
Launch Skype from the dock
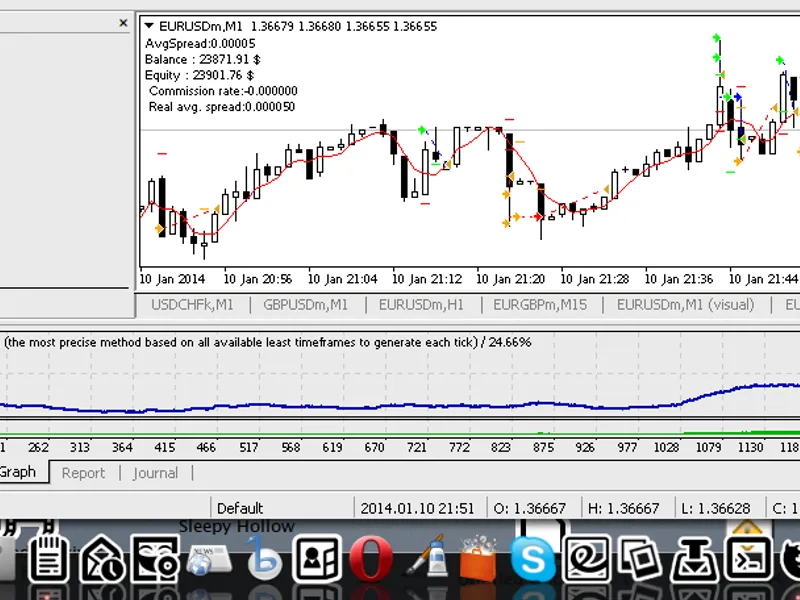(532, 559)
